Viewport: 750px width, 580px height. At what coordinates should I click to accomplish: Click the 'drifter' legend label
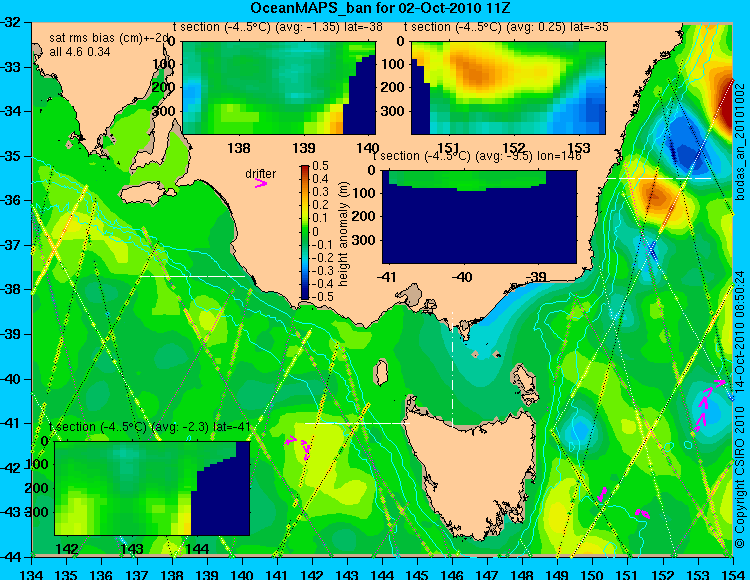click(x=261, y=174)
